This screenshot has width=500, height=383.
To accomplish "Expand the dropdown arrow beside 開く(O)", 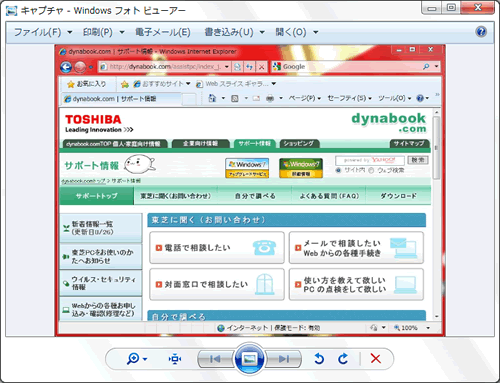I will [315, 32].
